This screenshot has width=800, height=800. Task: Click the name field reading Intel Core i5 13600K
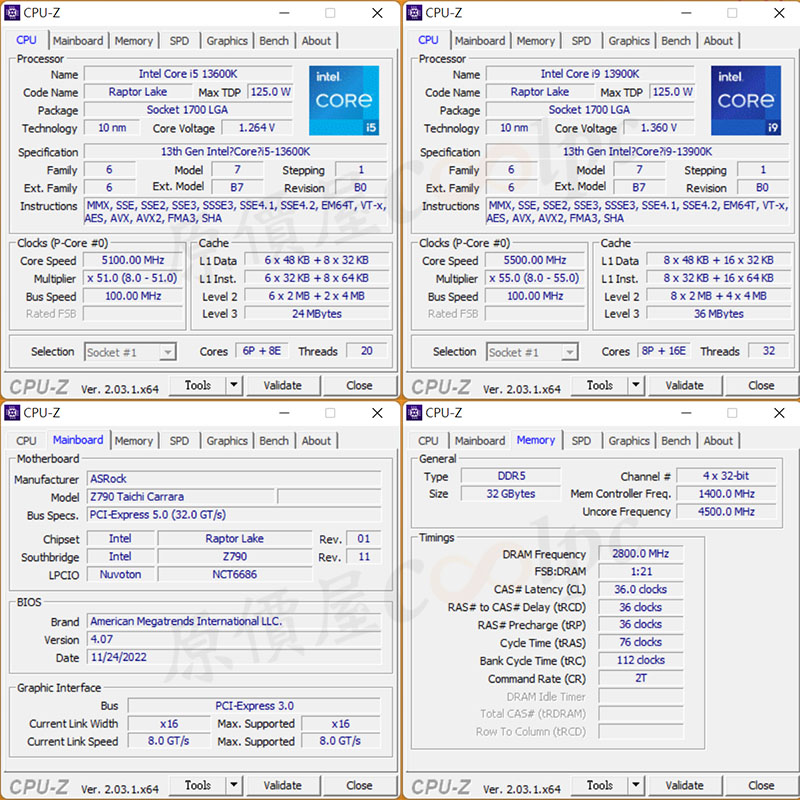pyautogui.click(x=188, y=74)
